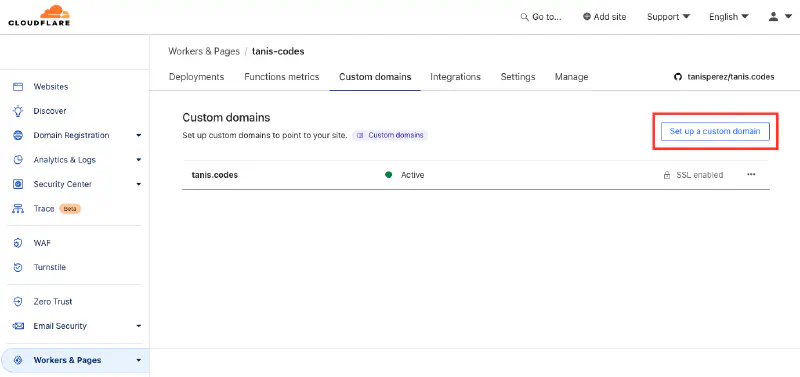Open the user account profile icon
Image resolution: width=800 pixels, height=377 pixels.
coord(773,16)
